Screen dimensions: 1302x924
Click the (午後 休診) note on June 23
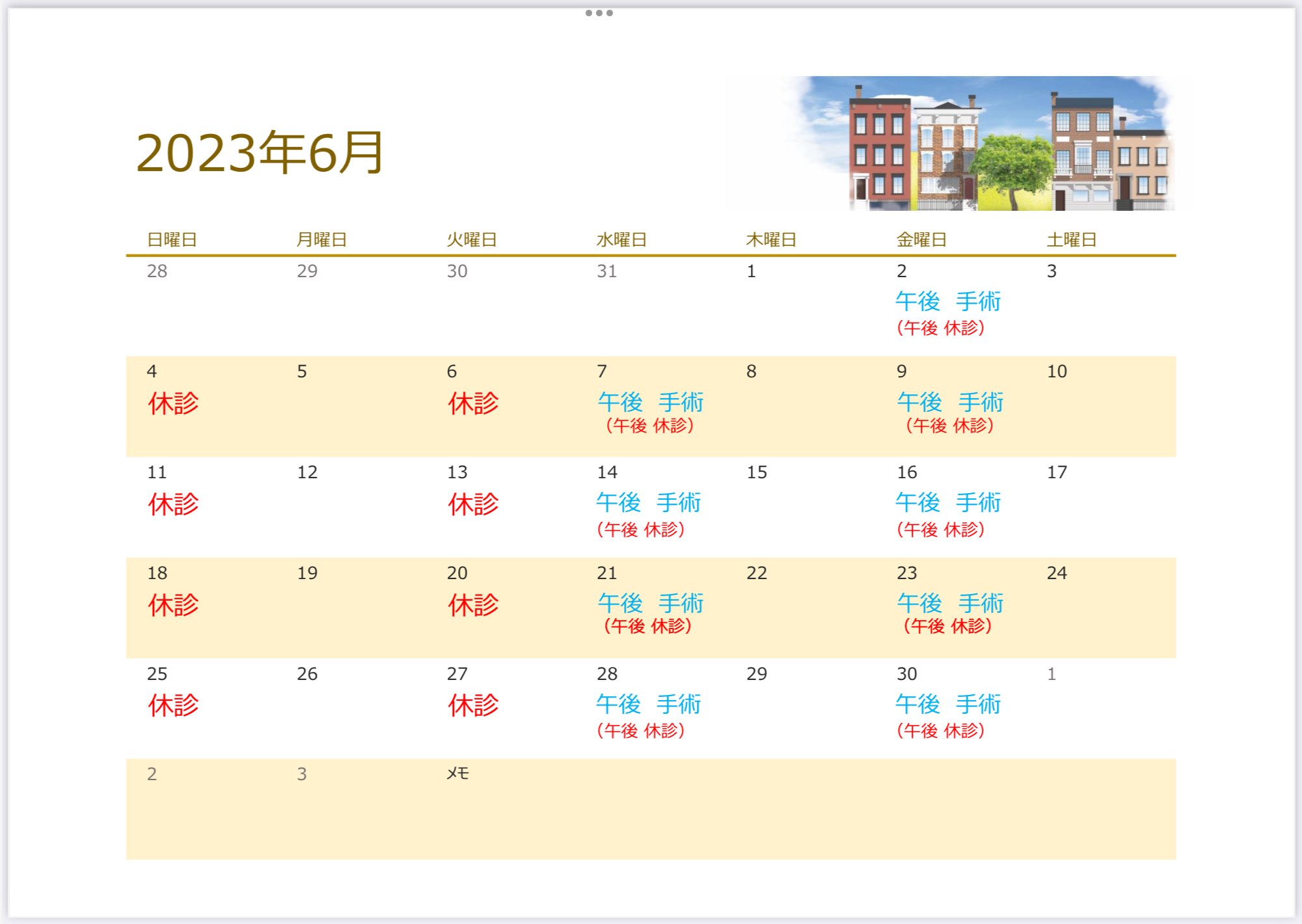[947, 626]
